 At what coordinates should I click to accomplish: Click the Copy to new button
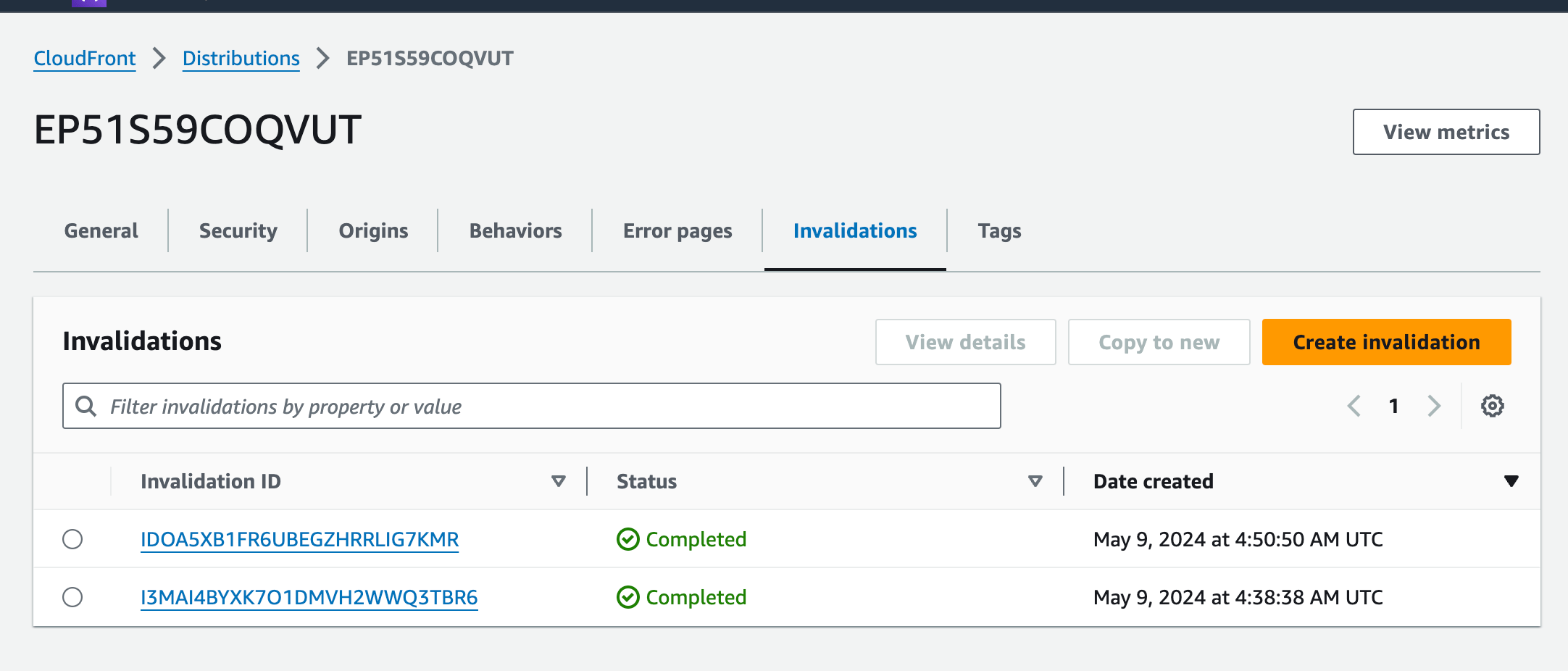coord(1159,342)
